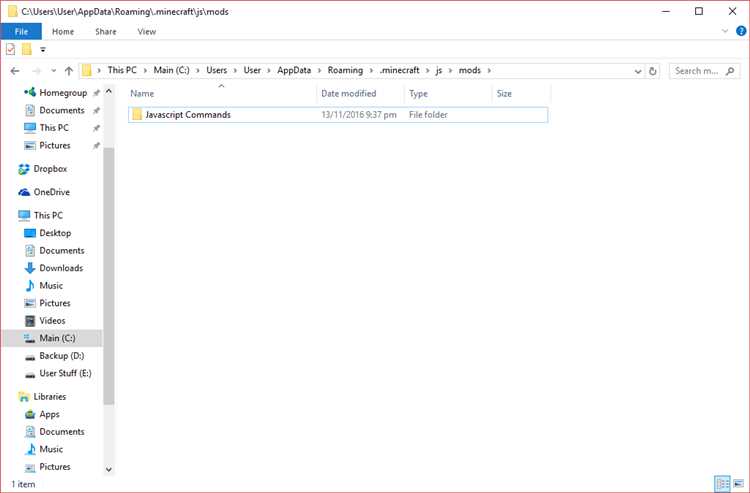750x493 pixels.
Task: Click the navigation pane scrollbar thumb
Action: click(109, 276)
